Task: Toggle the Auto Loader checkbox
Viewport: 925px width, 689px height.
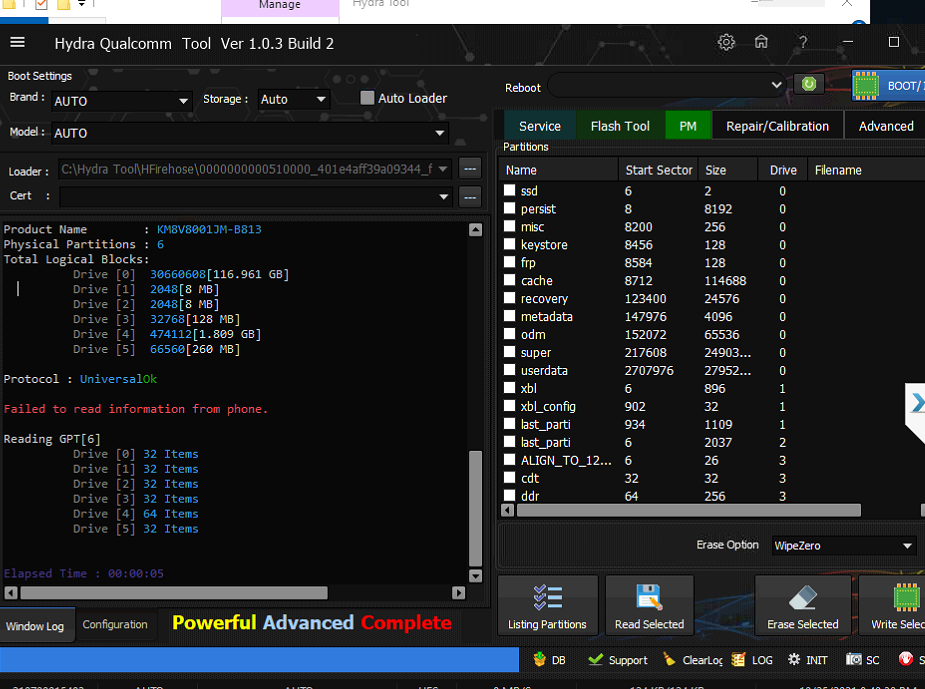Action: tap(367, 98)
